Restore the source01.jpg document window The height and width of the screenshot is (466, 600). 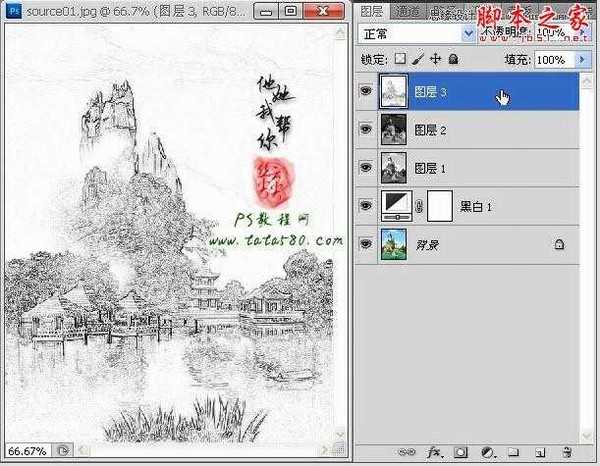coord(290,11)
